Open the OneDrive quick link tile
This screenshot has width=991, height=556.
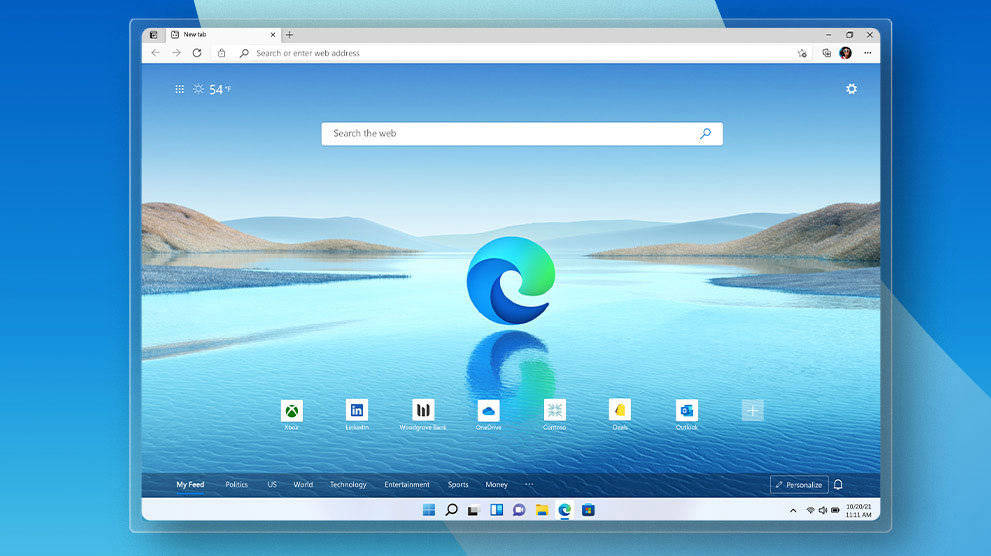pos(488,410)
